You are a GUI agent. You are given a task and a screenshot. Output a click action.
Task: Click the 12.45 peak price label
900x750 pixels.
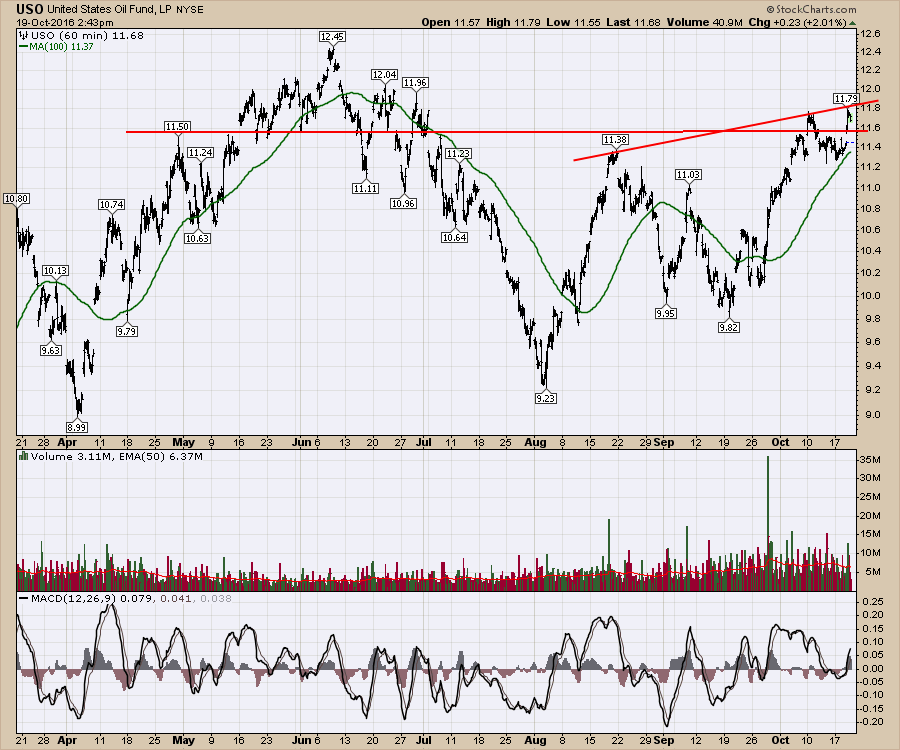tap(332, 37)
